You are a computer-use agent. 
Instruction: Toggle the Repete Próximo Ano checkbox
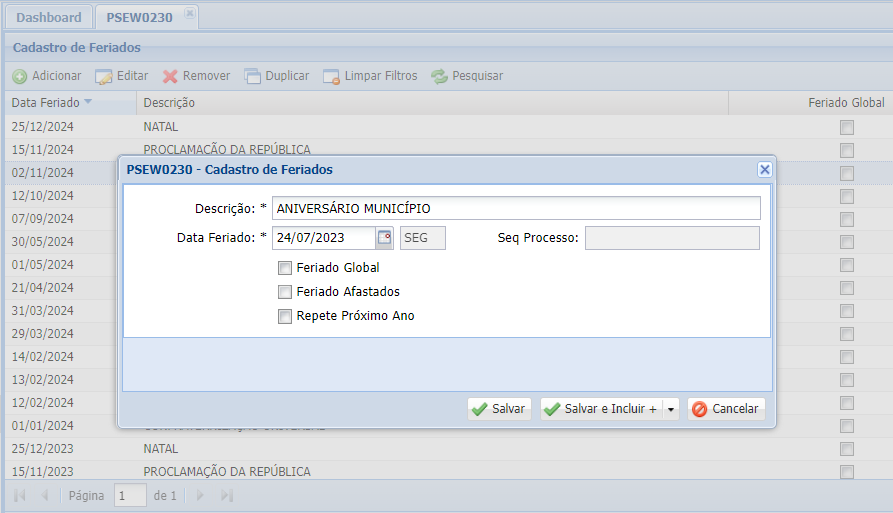pos(285,316)
